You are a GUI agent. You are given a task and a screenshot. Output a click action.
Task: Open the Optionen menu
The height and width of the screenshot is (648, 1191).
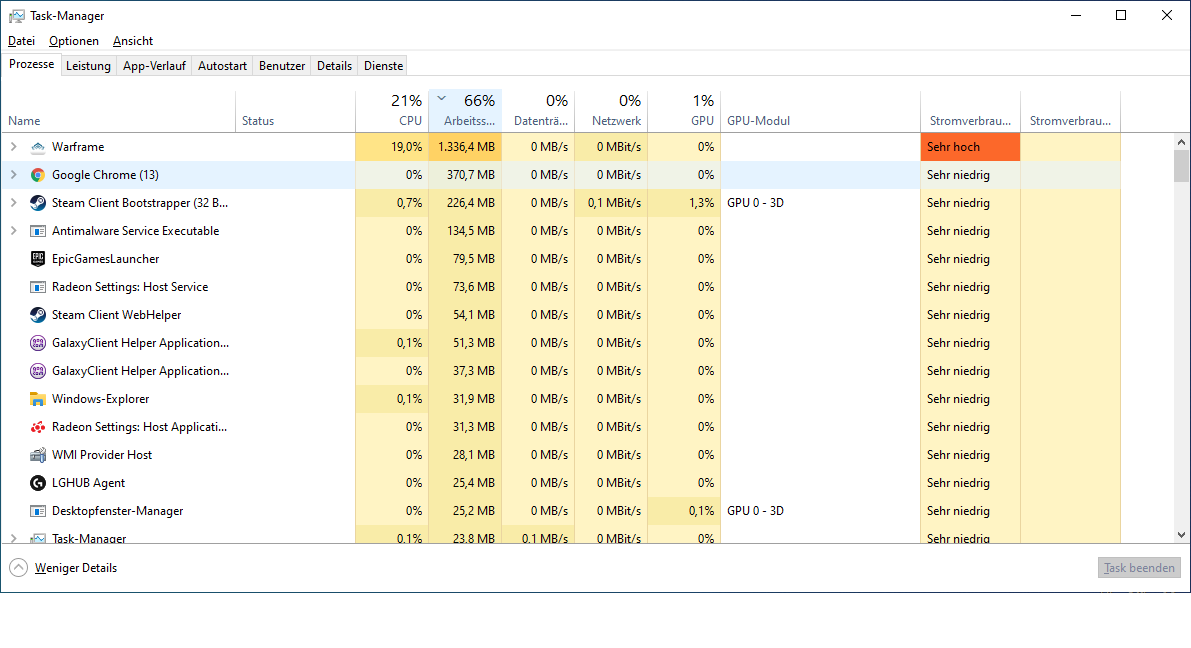tap(74, 41)
